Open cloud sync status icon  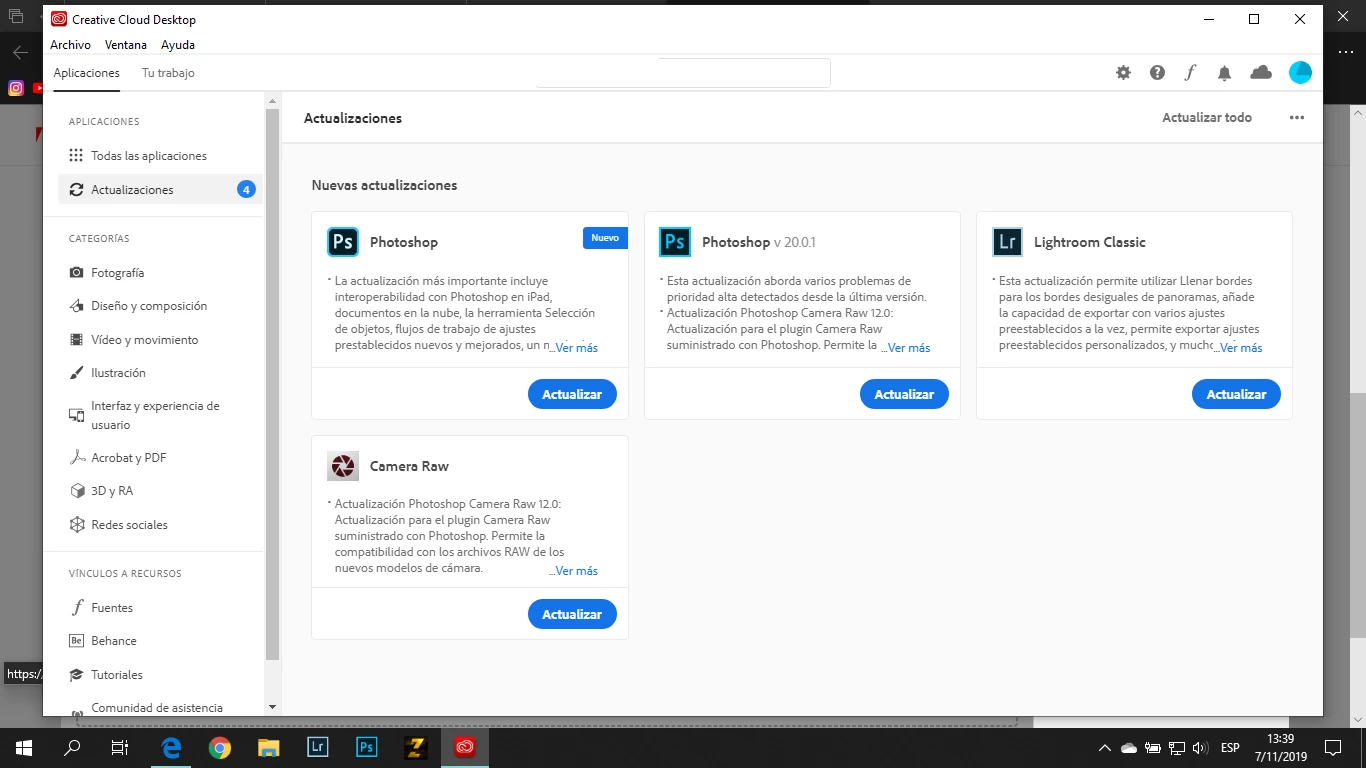(x=1261, y=72)
